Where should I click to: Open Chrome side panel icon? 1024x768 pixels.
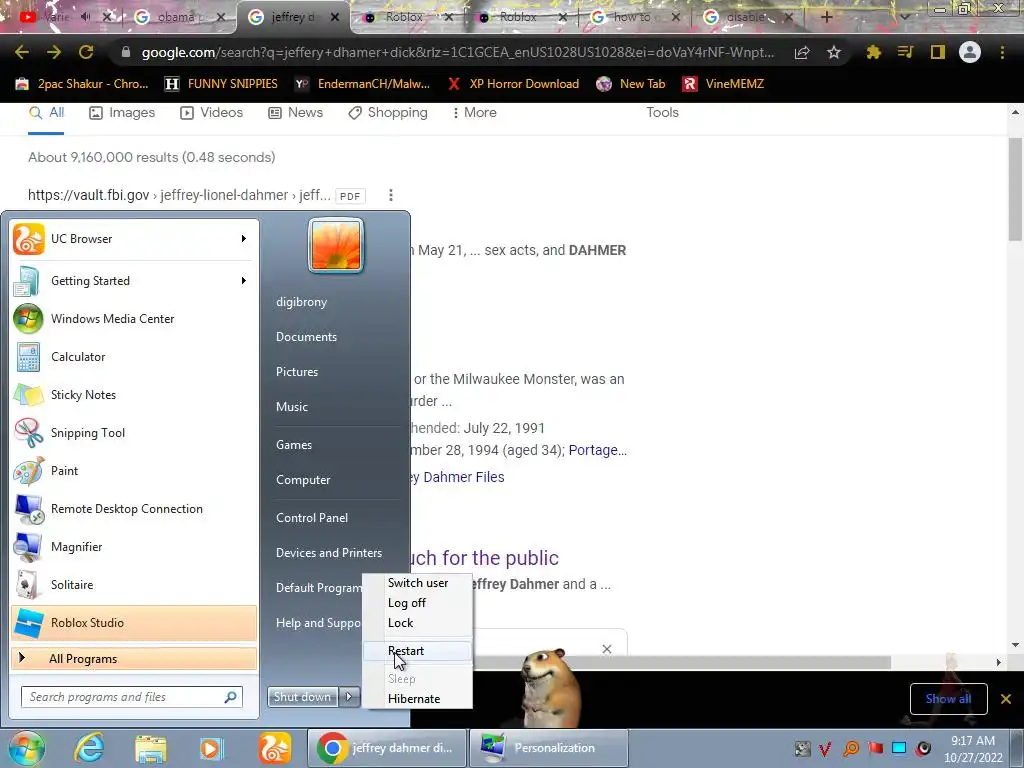point(938,52)
